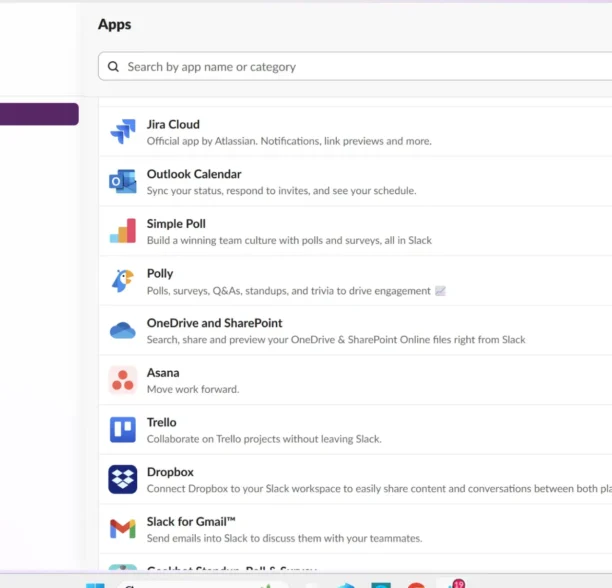
Task: Click 'Sync your status, respond to invites' text
Action: click(x=281, y=191)
